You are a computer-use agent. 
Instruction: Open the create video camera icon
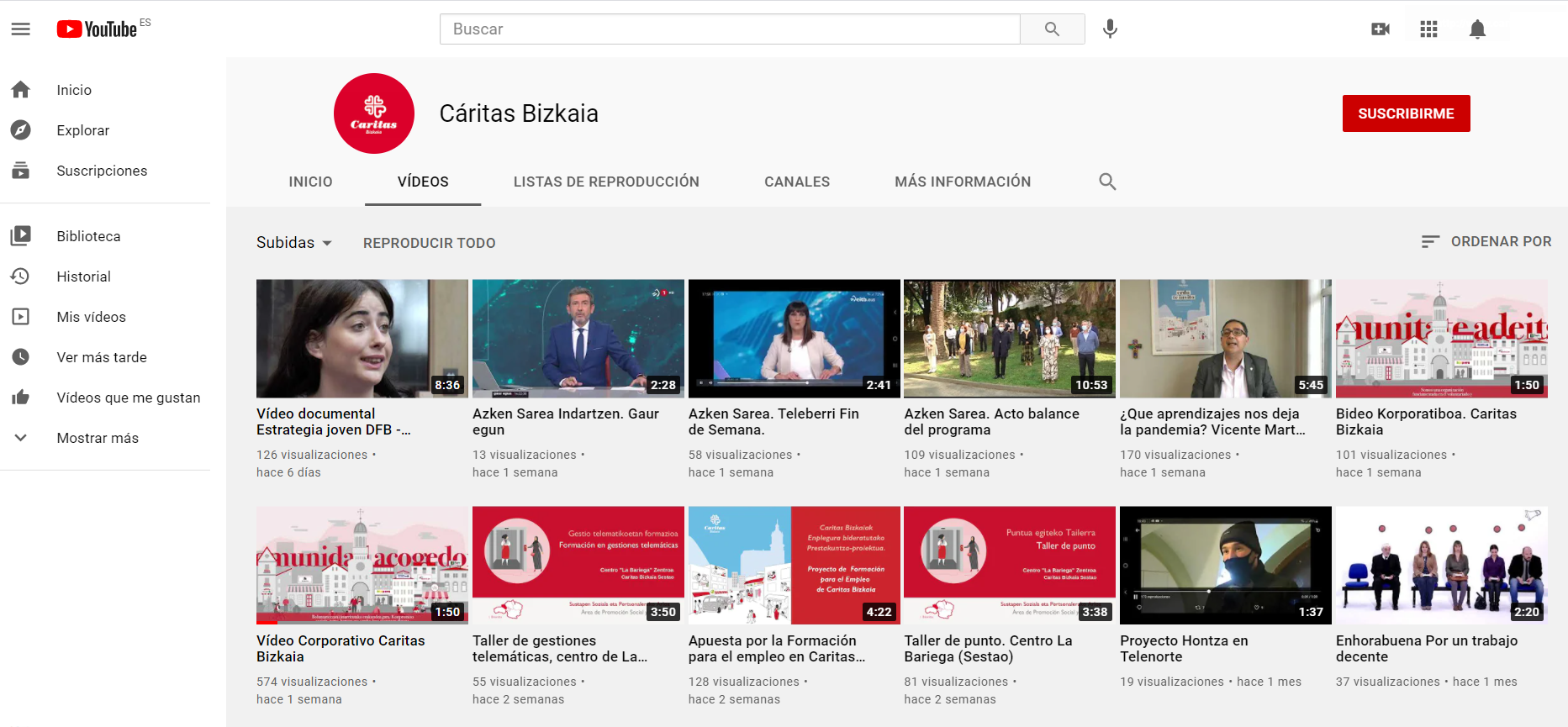click(1381, 29)
